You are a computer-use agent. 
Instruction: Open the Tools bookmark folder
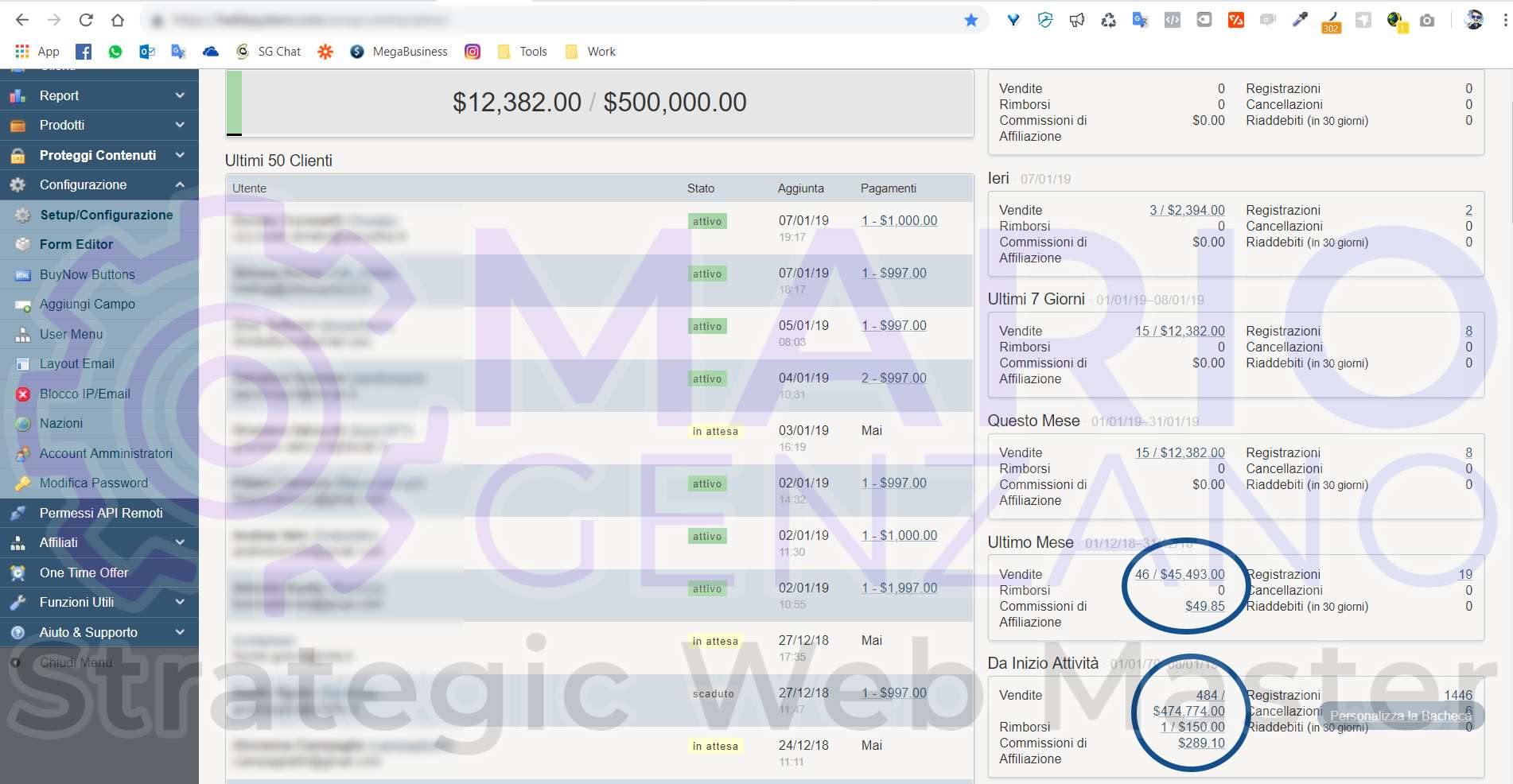coord(523,52)
